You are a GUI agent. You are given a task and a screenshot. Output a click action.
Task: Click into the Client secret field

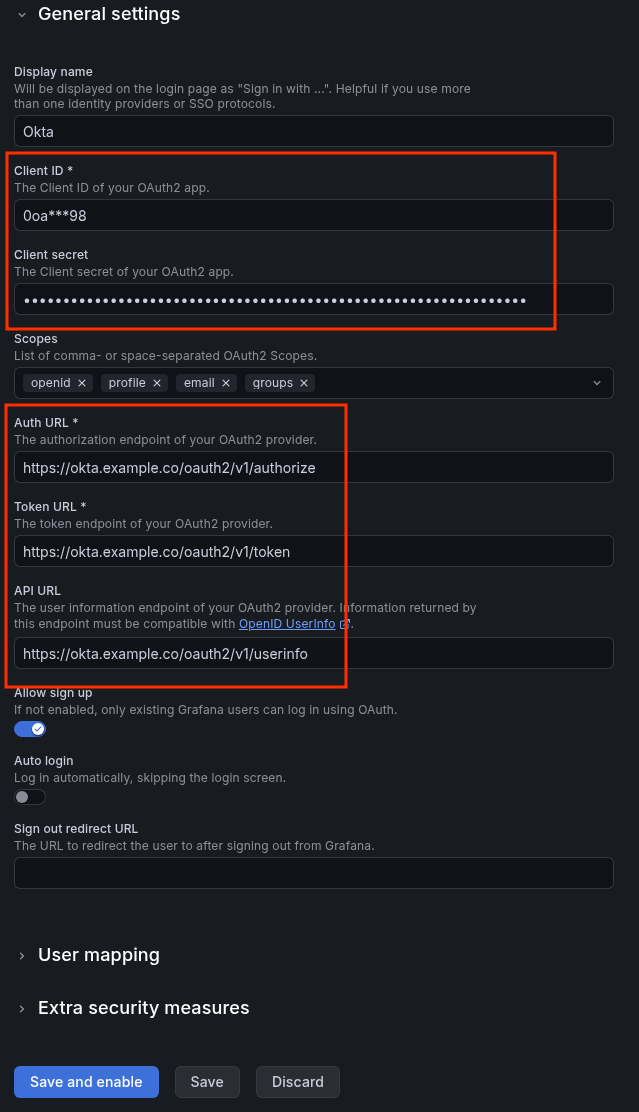pos(313,299)
